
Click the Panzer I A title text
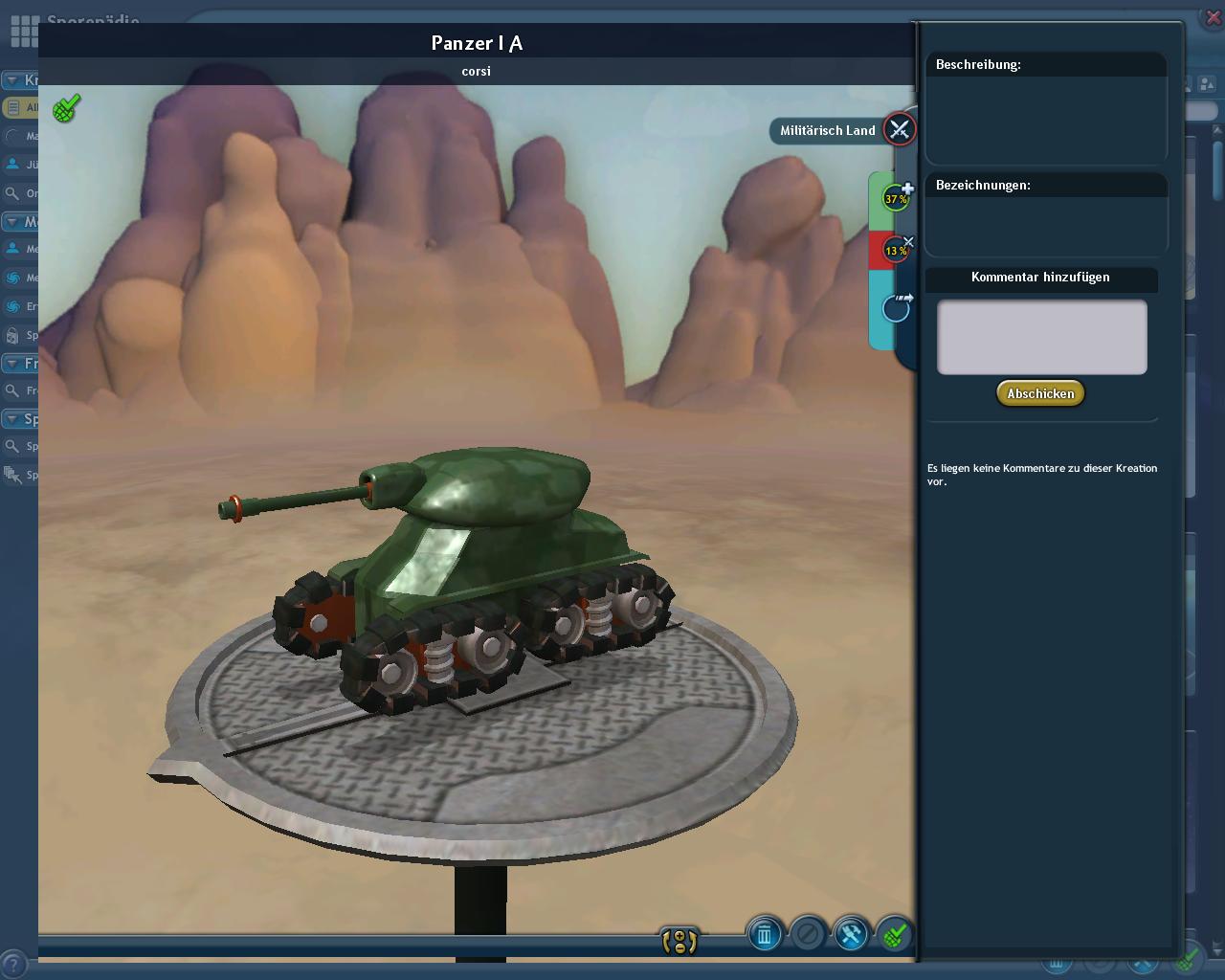click(x=477, y=43)
